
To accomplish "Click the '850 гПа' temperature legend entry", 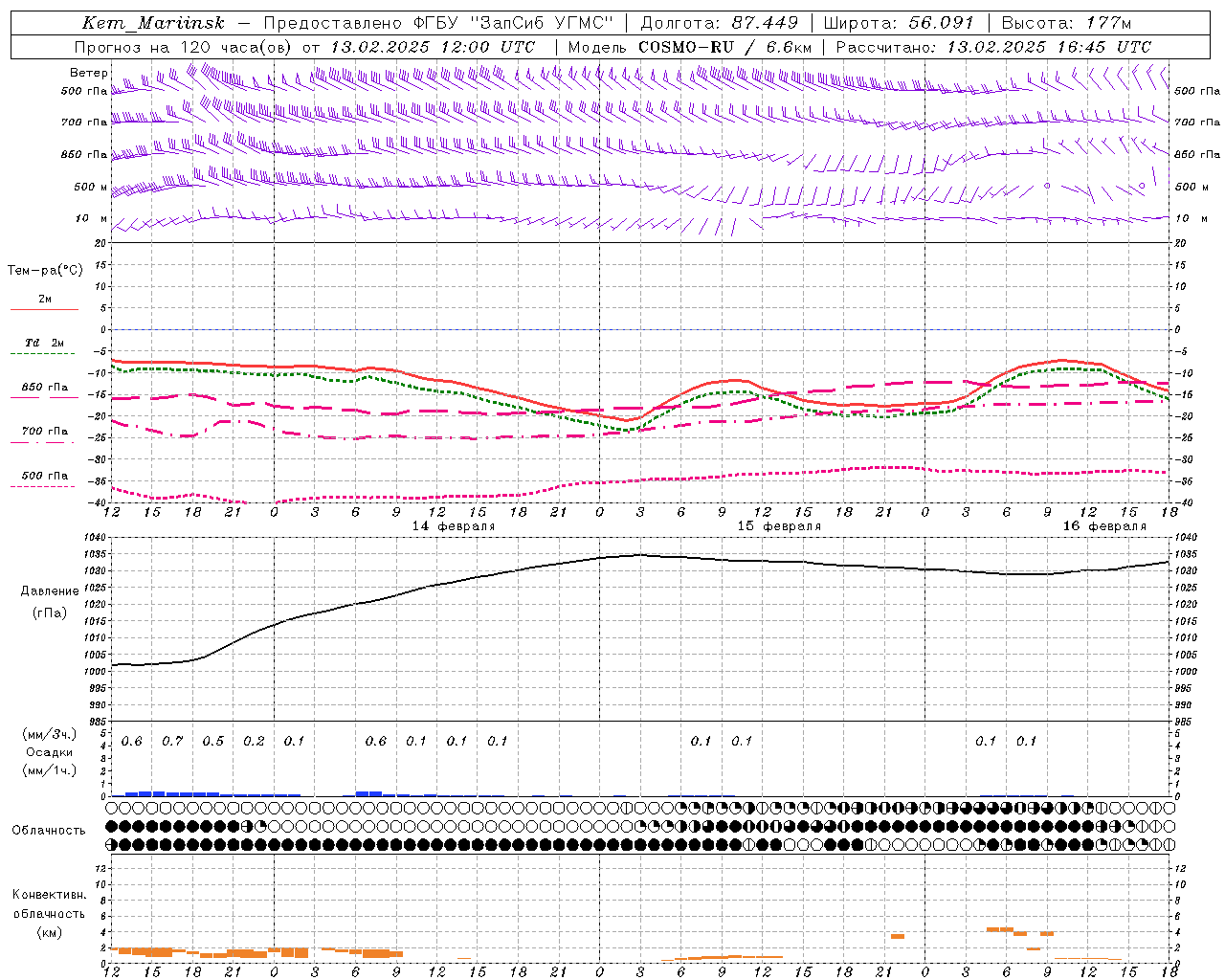I will (x=44, y=388).
